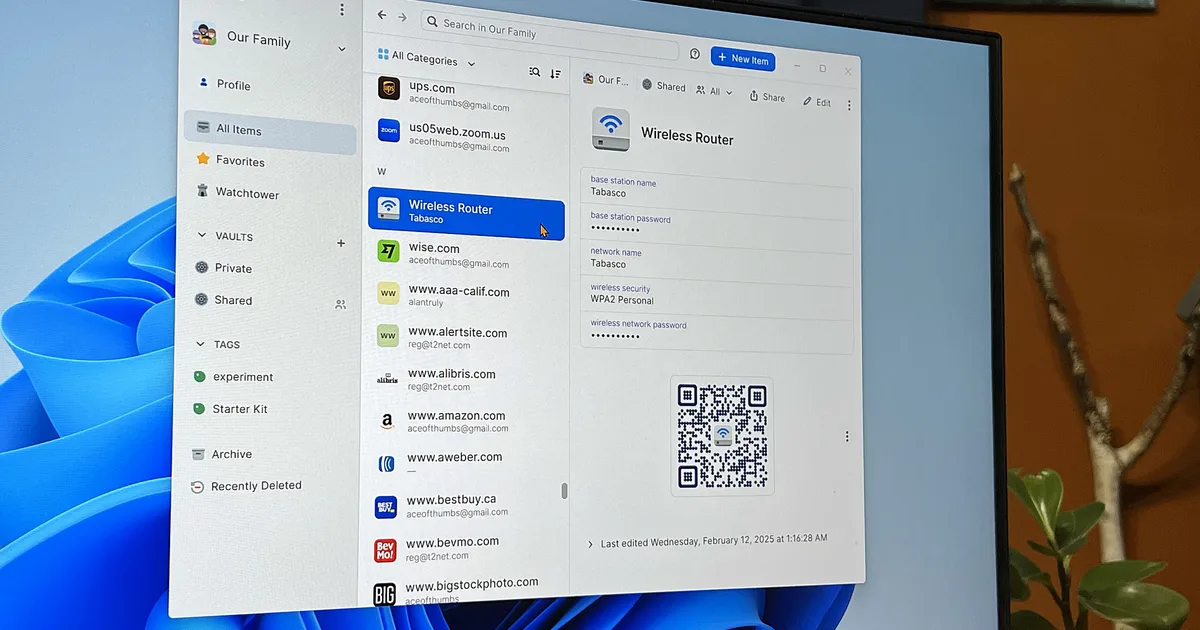Click the New Item button
The height and width of the screenshot is (630, 1200).
pyautogui.click(x=742, y=59)
